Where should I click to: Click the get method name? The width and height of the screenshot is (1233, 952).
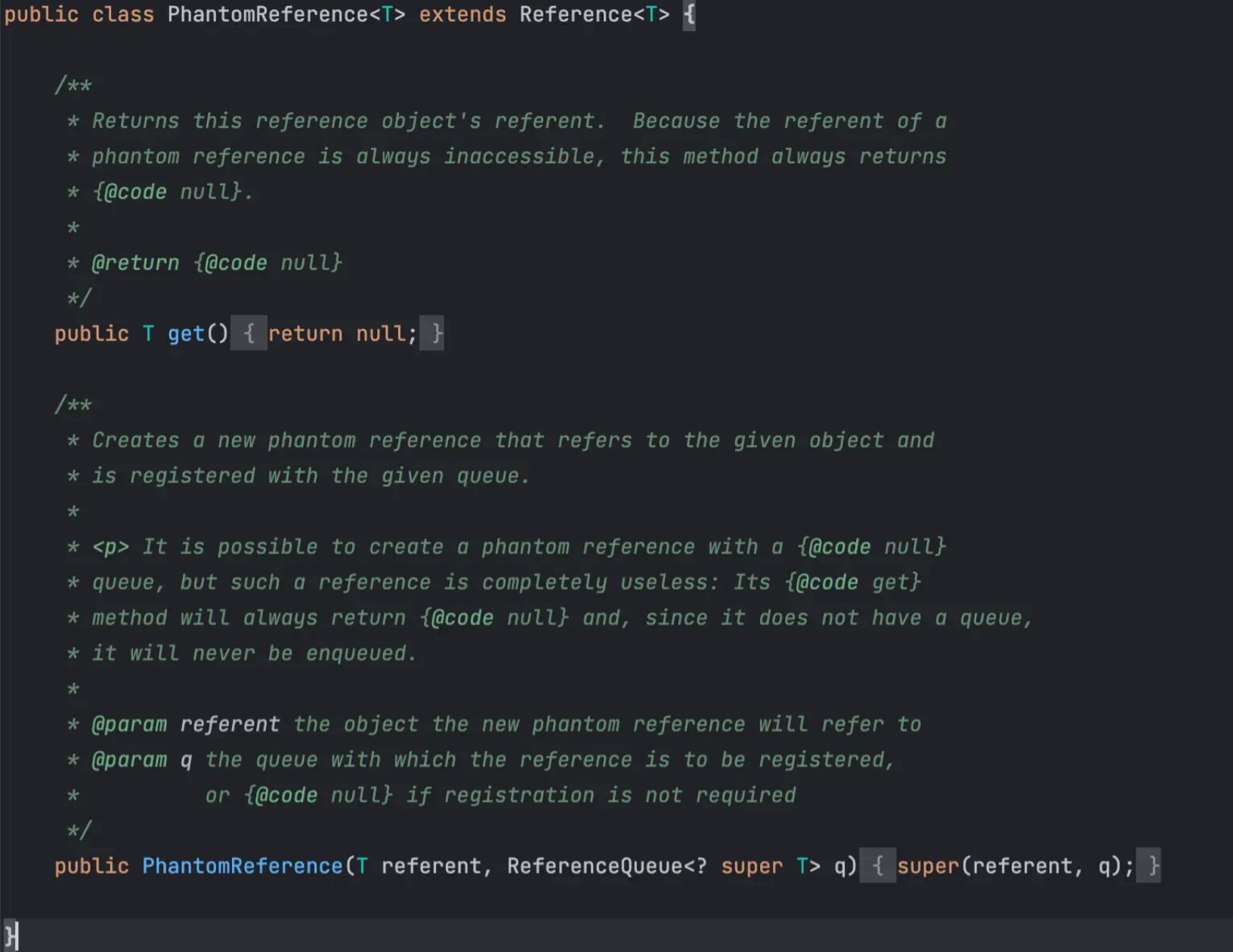(186, 333)
